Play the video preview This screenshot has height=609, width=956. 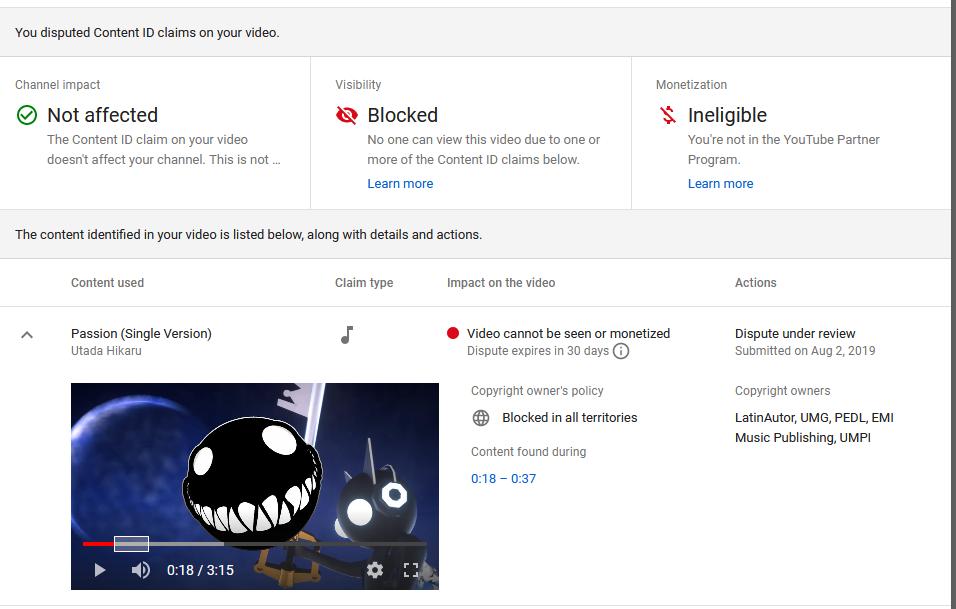pyautogui.click(x=99, y=570)
